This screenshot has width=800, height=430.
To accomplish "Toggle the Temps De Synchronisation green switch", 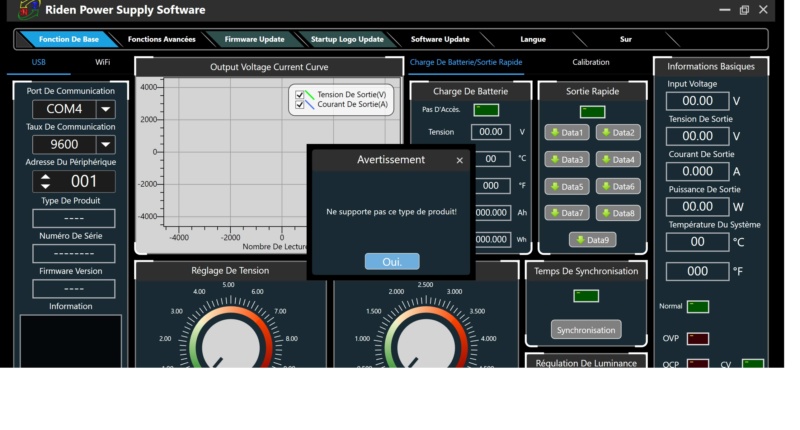I will 586,296.
